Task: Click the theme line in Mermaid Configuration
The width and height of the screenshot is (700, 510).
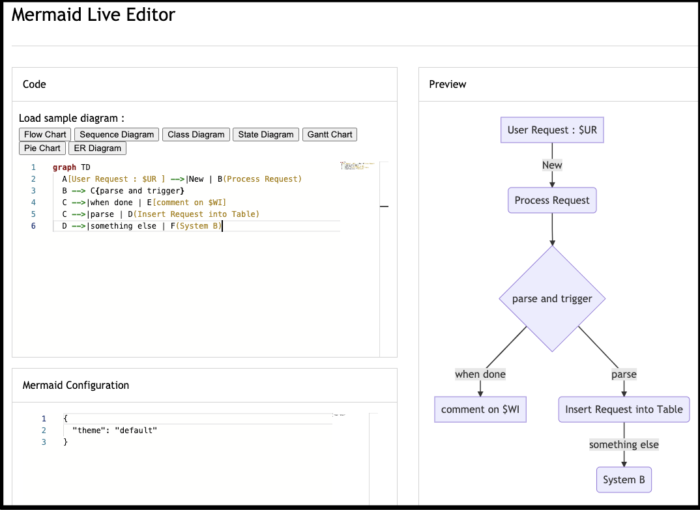Action: 115,430
